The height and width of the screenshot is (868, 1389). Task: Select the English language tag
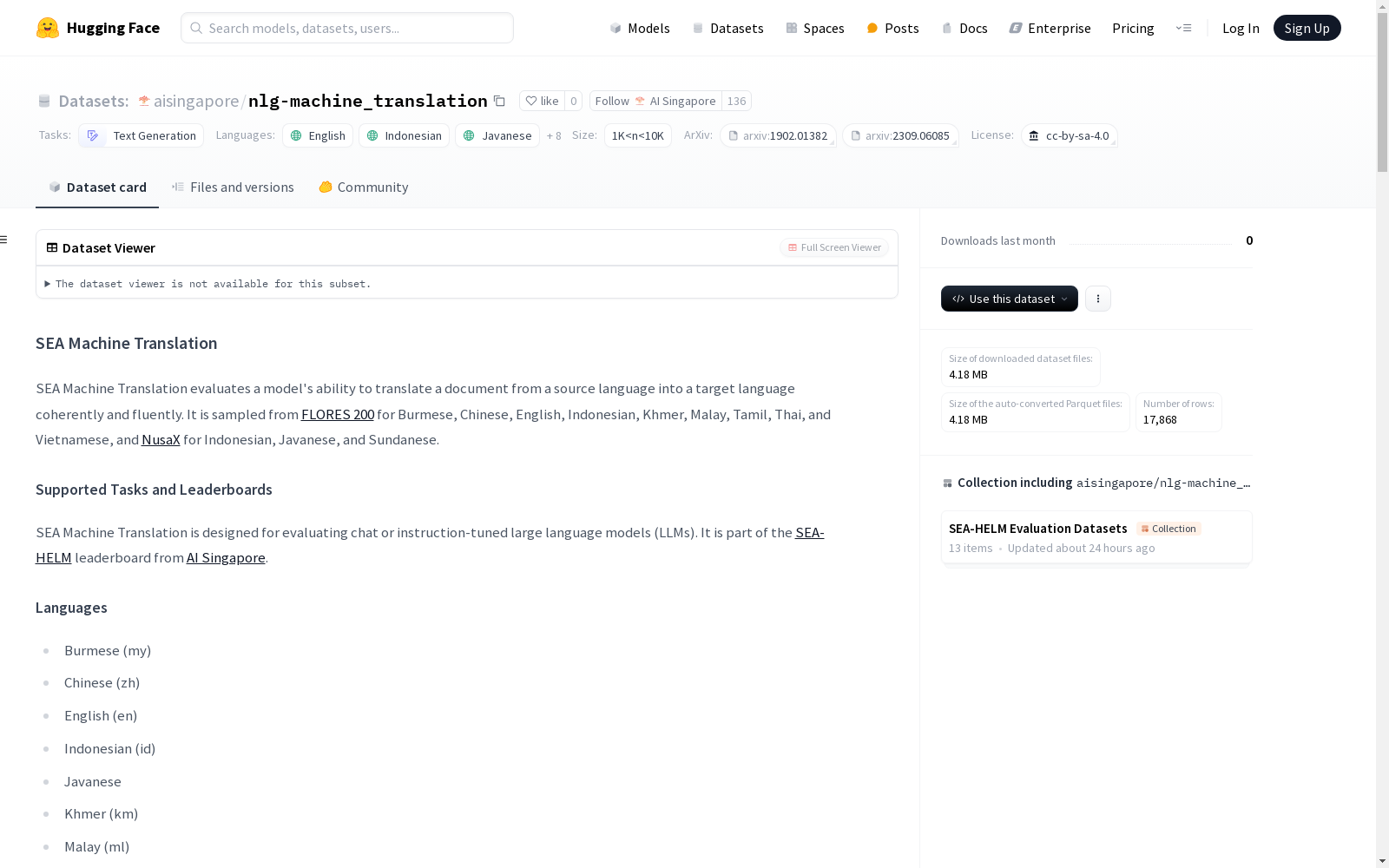(x=318, y=135)
